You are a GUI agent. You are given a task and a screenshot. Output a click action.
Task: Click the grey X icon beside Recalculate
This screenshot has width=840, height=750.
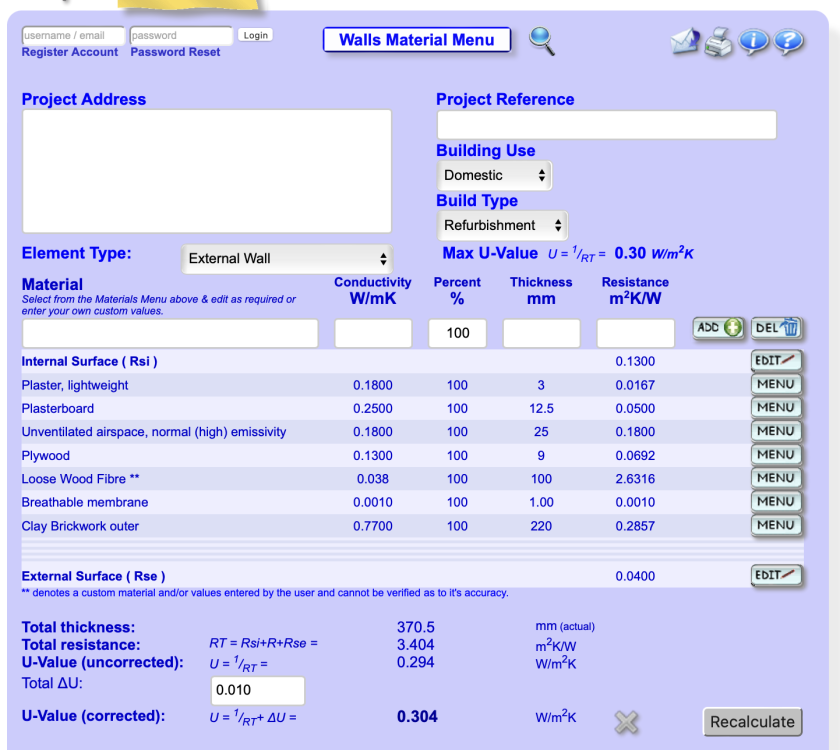click(x=626, y=722)
